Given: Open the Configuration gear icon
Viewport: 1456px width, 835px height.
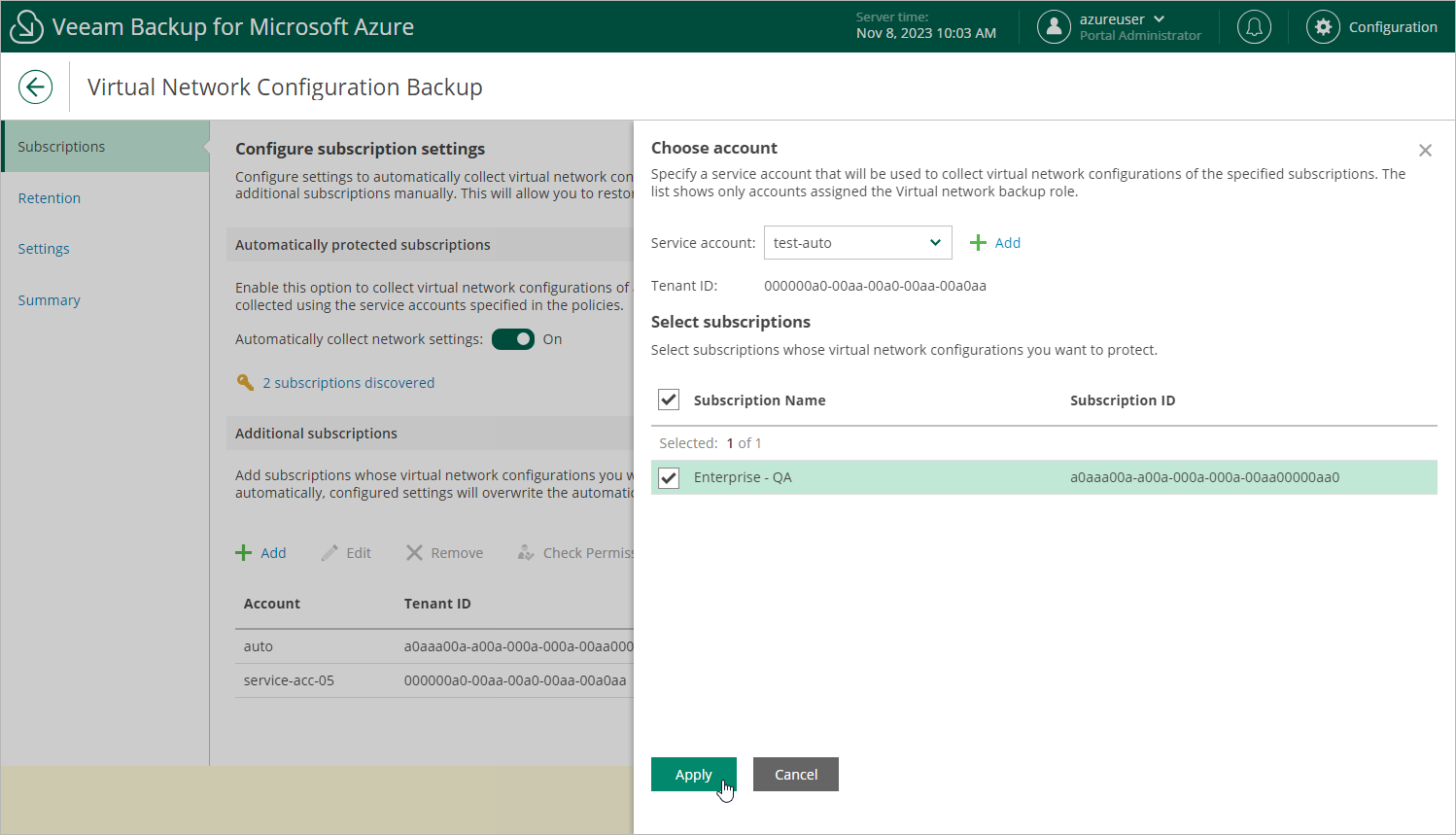Looking at the screenshot, I should click(1323, 27).
